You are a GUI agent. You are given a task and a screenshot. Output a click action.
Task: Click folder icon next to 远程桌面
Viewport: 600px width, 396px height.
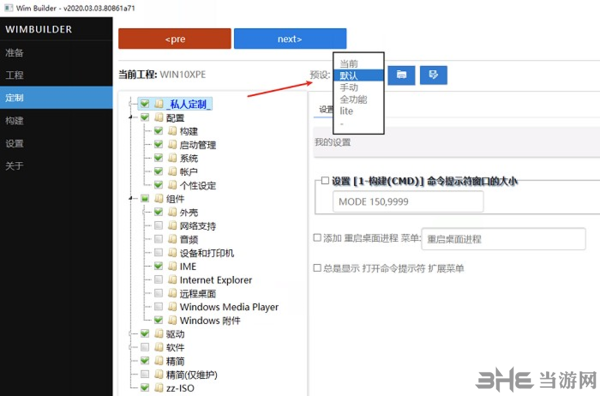[173, 293]
